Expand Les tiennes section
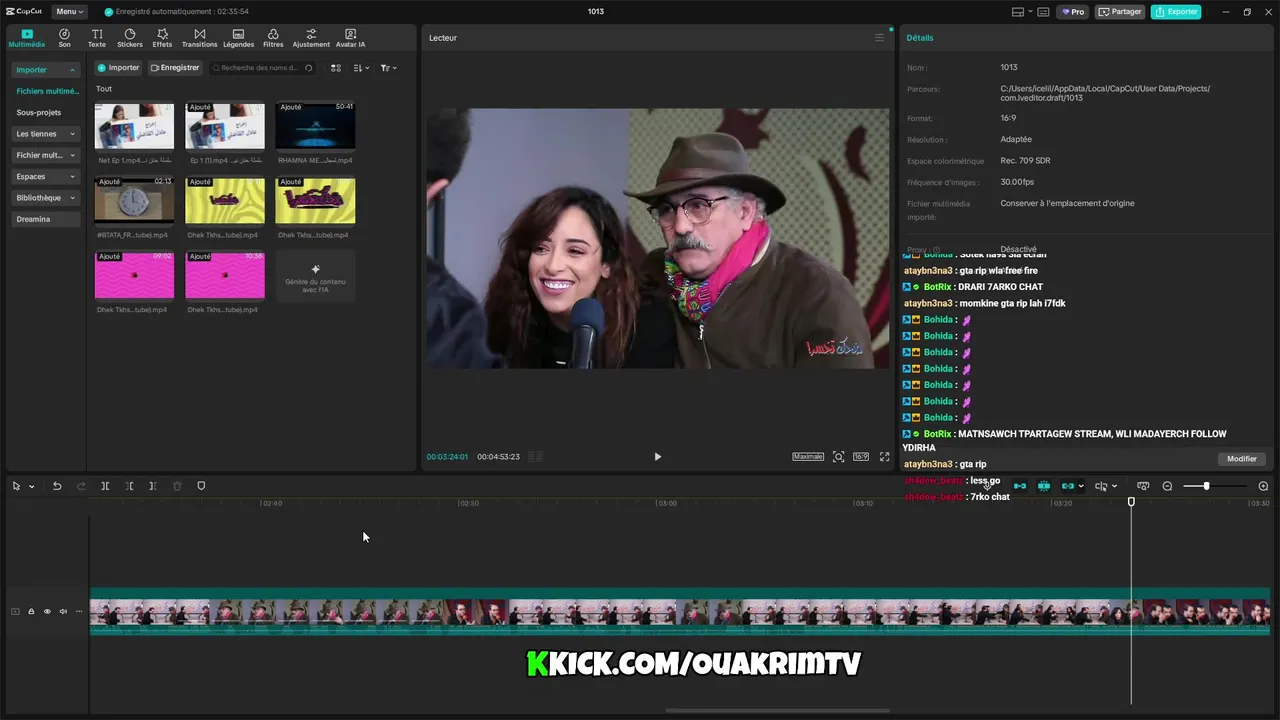The image size is (1280, 720). coord(46,134)
